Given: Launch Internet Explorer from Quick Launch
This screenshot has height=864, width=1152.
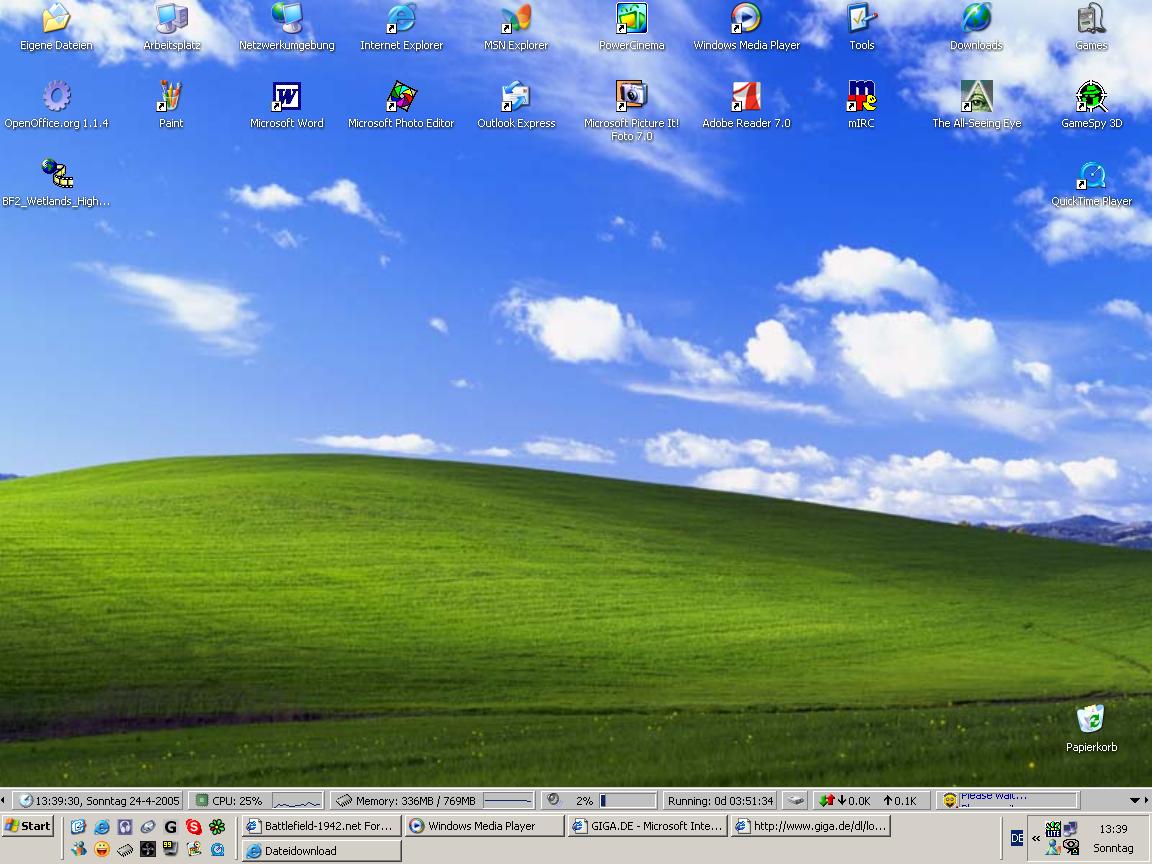Looking at the screenshot, I should tap(101, 827).
